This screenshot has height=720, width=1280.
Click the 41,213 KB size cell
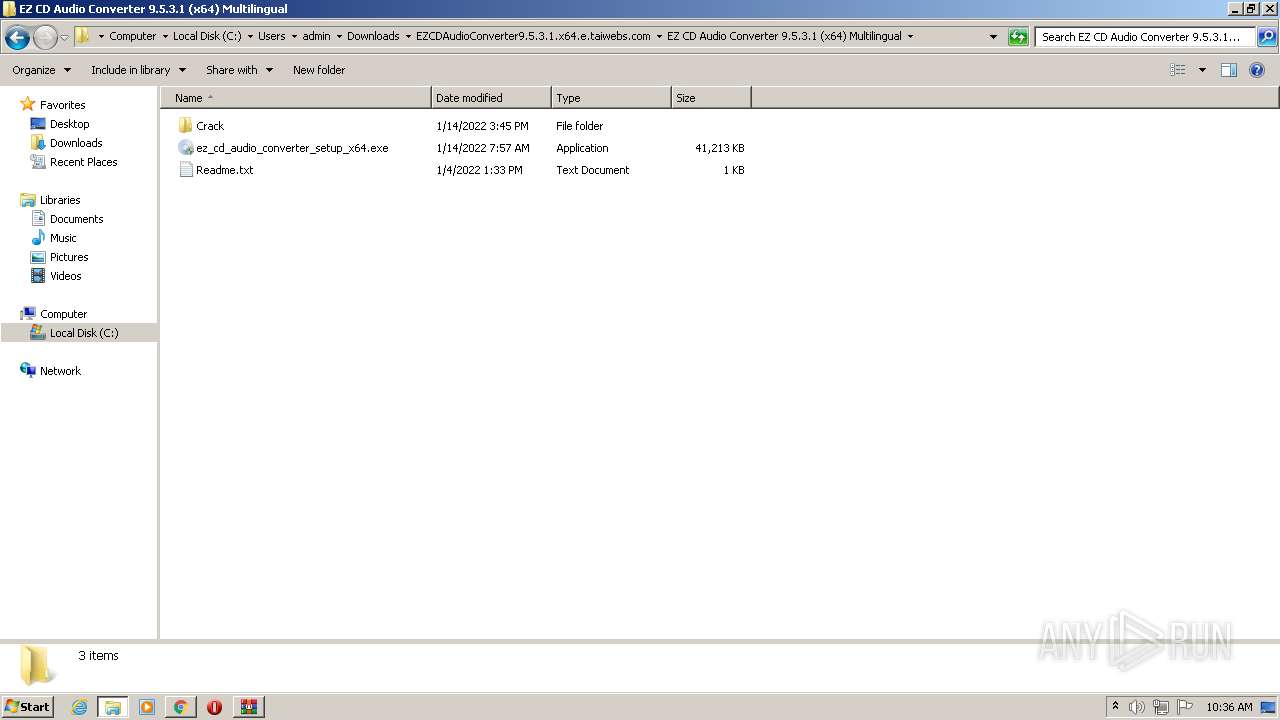(x=719, y=148)
